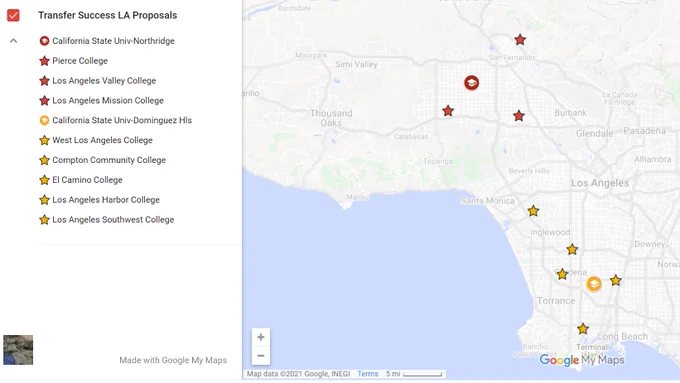Click the yellow star marker southeast of Inglewood
Viewport: 680px width, 383px height.
tap(572, 249)
